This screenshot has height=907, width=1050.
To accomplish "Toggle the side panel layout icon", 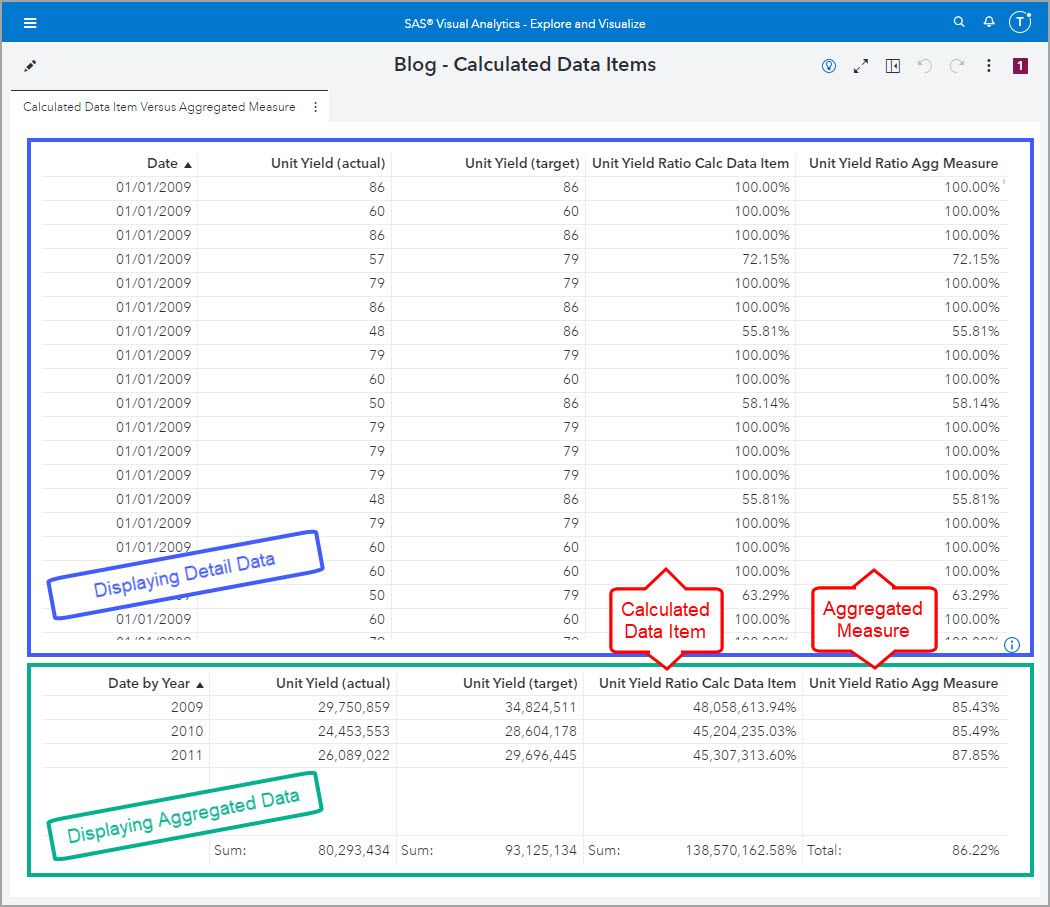I will [892, 65].
